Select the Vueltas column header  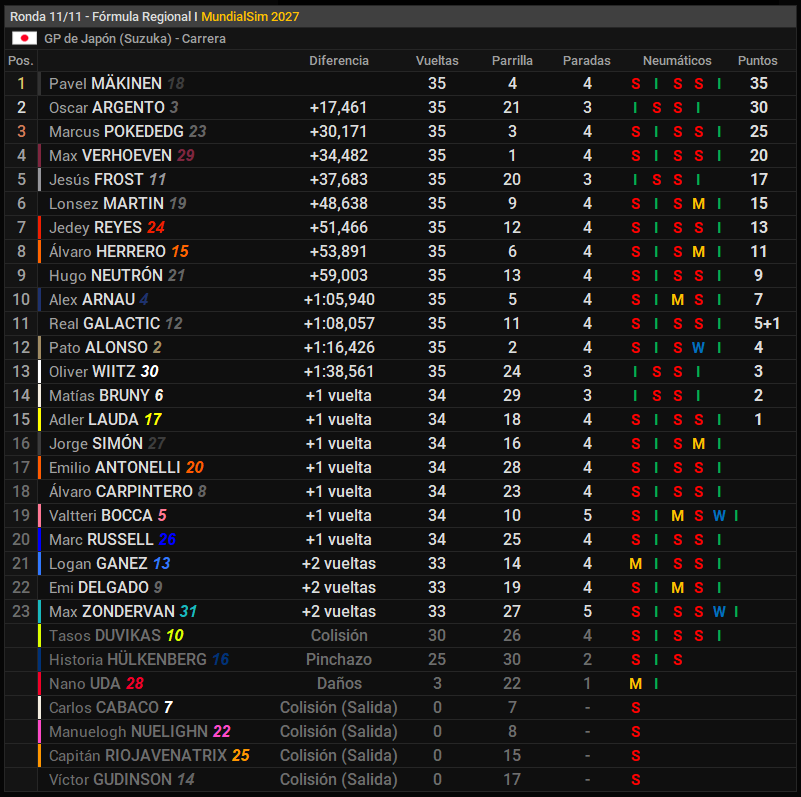click(x=437, y=60)
